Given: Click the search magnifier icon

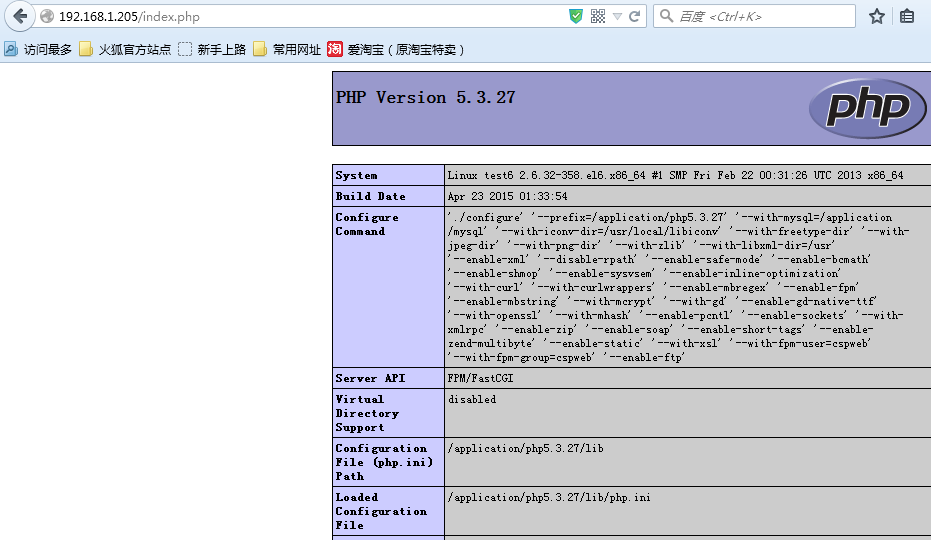Looking at the screenshot, I should point(666,16).
